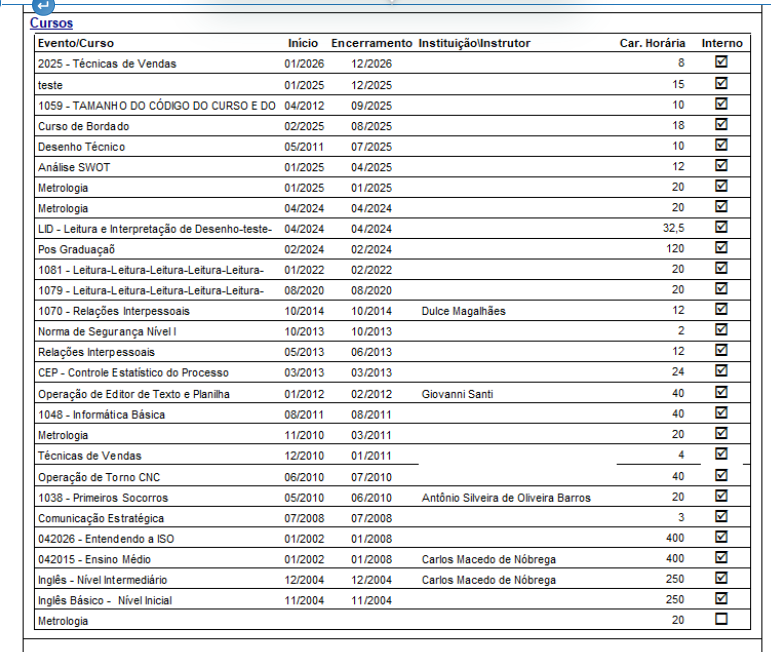Select the Dulce Magalhães instructor cell
This screenshot has width=771, height=652.
(464, 311)
